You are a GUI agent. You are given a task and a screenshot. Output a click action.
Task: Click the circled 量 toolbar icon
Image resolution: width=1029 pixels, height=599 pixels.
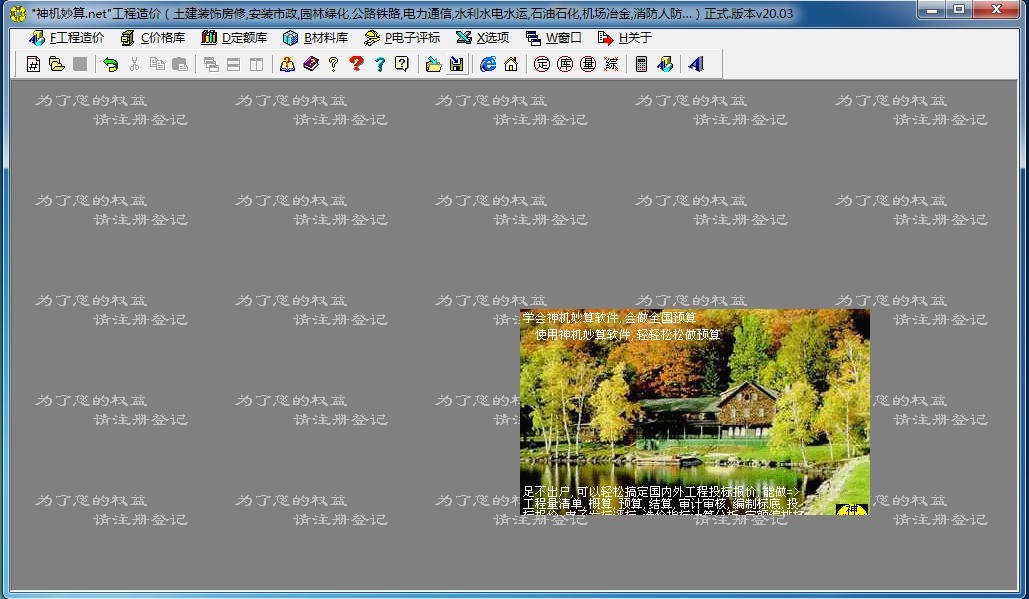pyautogui.click(x=588, y=64)
